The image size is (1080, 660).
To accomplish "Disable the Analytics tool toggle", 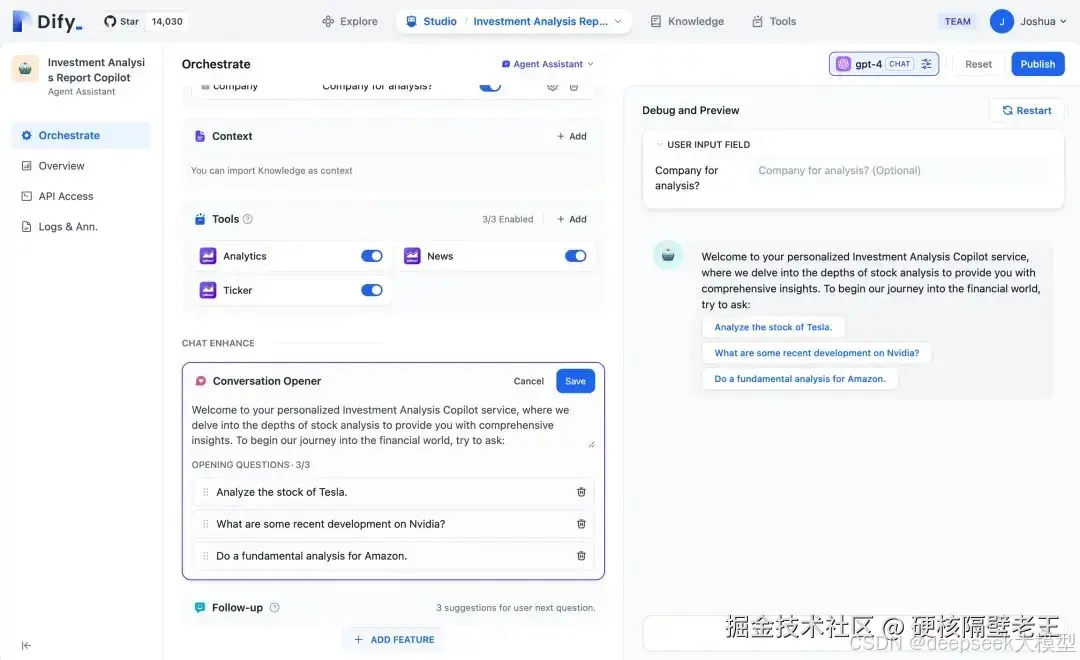I will [371, 255].
